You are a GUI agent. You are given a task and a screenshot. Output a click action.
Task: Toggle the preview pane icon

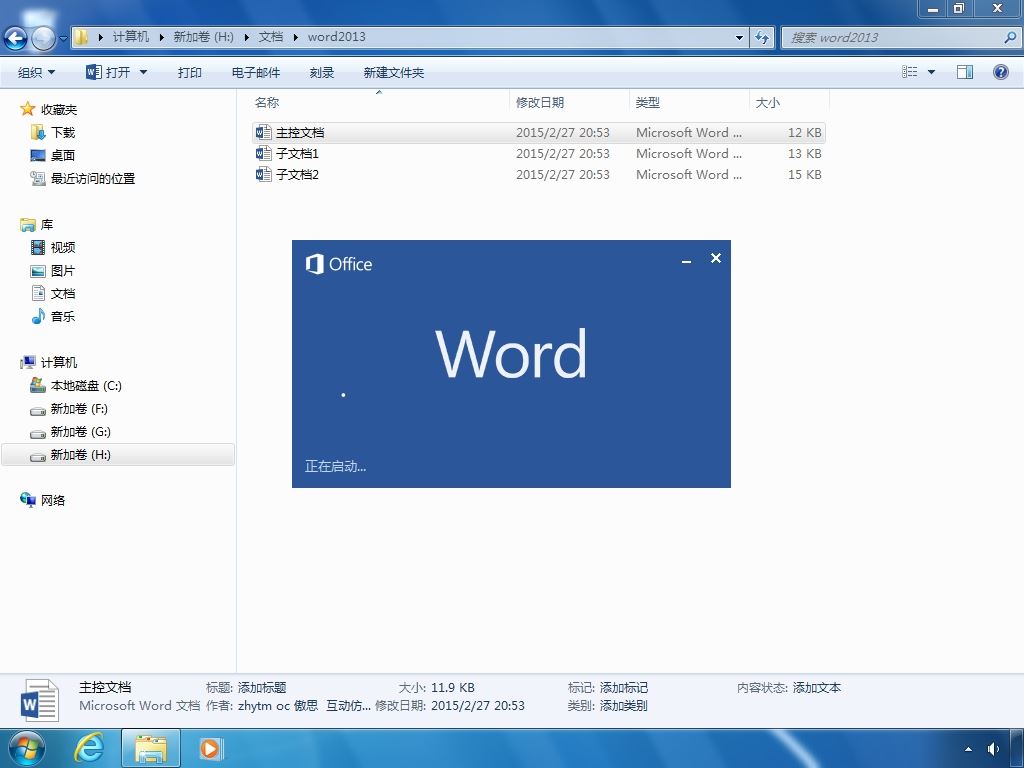(x=965, y=72)
